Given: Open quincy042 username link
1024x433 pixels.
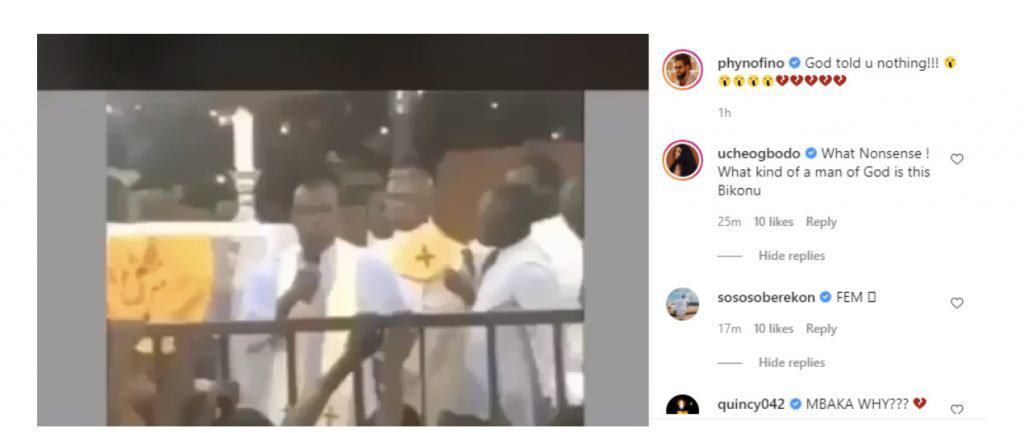Looking at the screenshot, I should [751, 404].
